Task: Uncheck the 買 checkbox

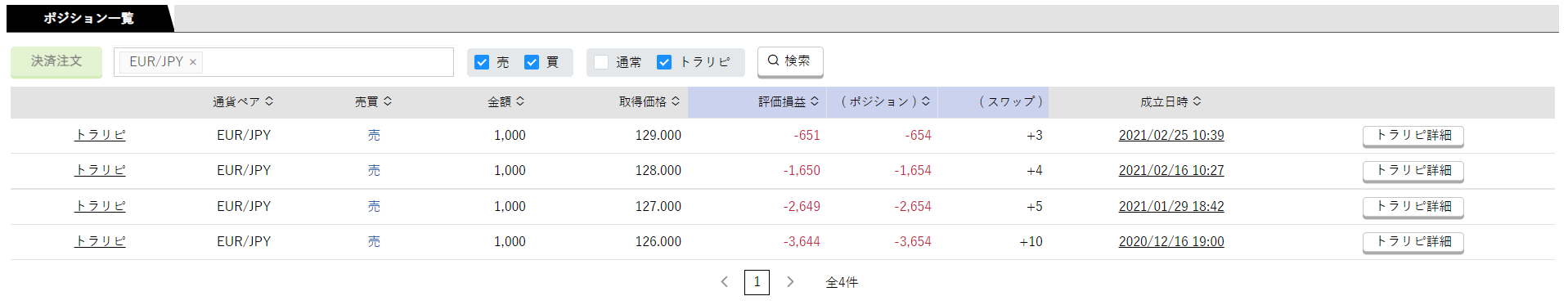Action: 532,62
